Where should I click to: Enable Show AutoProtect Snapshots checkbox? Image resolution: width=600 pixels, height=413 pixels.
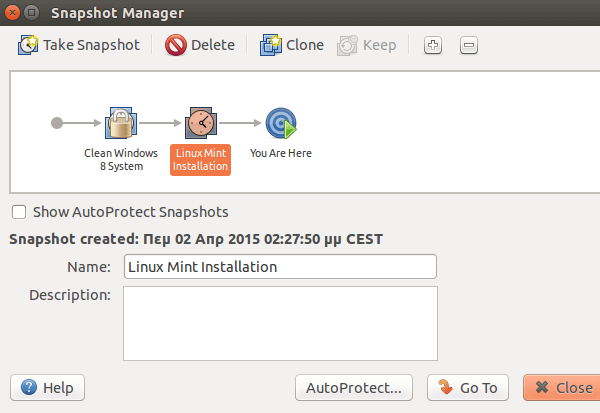[19, 212]
